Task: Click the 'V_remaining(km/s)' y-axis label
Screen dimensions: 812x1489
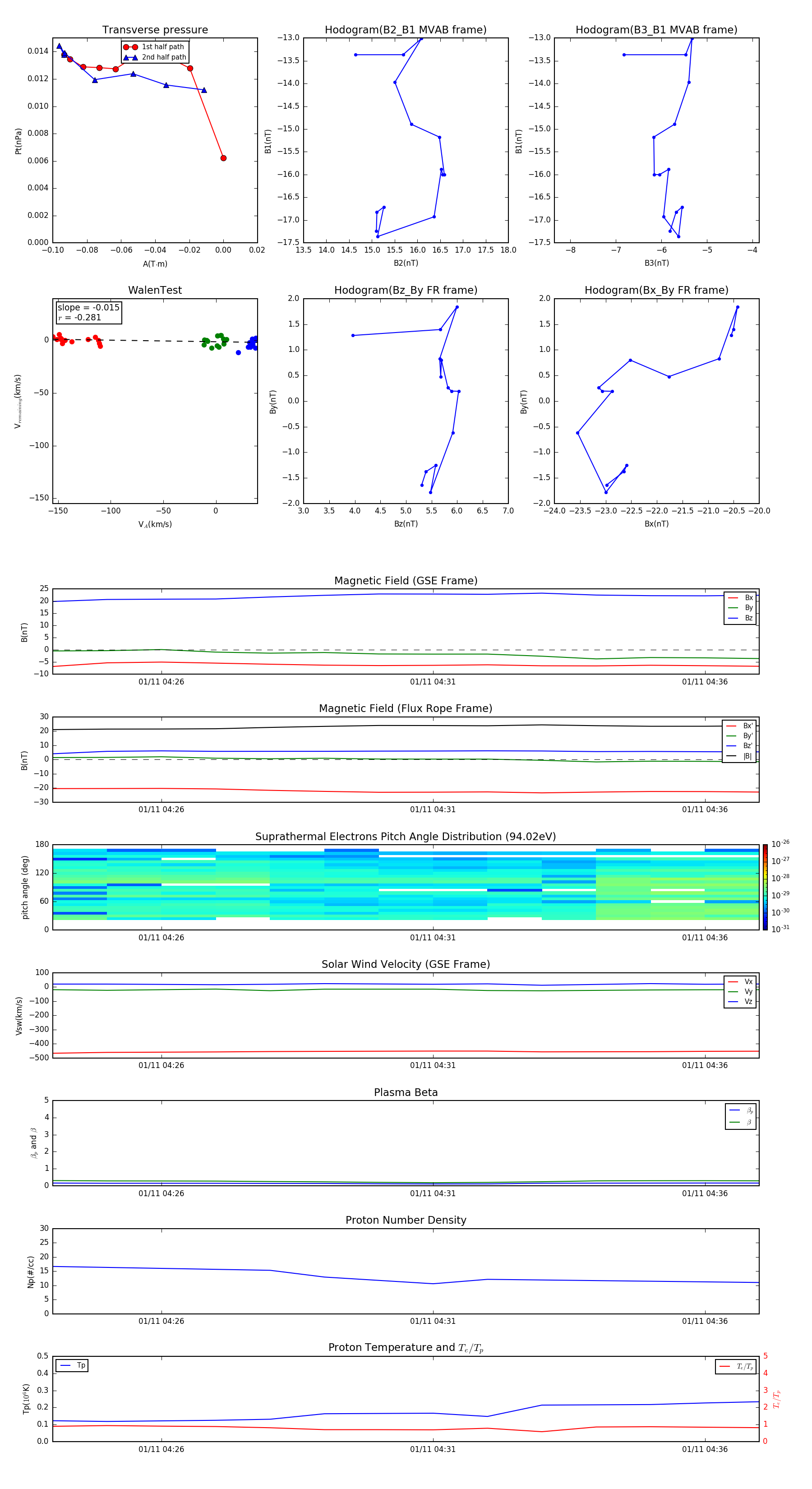Action: [18, 401]
